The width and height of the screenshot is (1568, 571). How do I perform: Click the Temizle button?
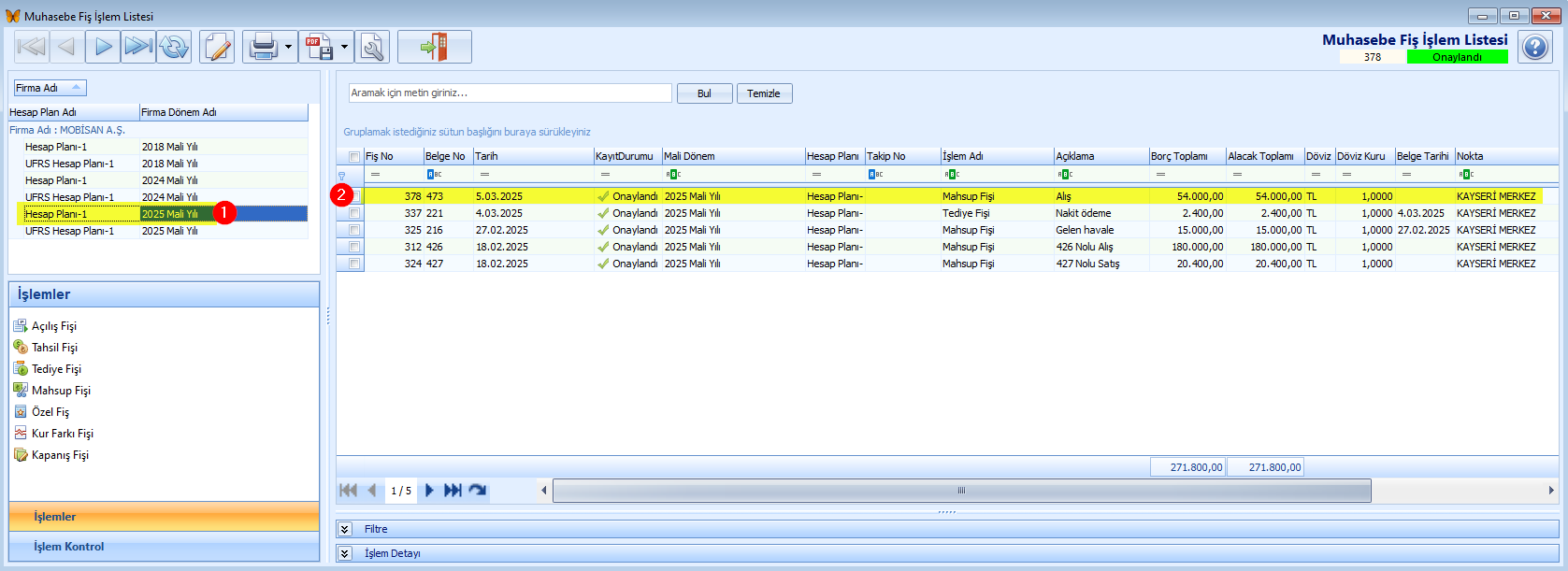pos(764,93)
